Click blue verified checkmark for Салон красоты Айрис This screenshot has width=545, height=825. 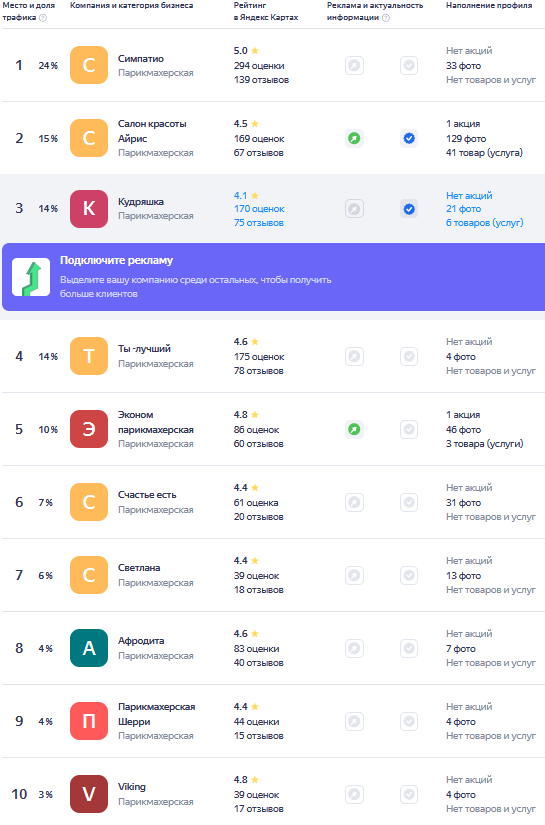[409, 138]
